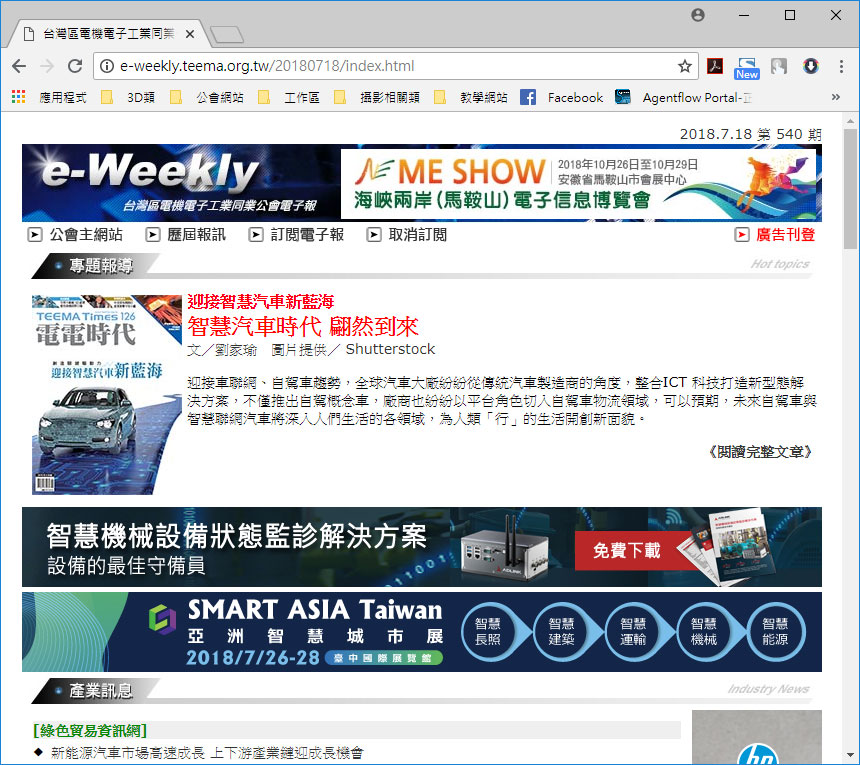Viewport: 860px width, 765px height.
Task: Open the Chrome three-dot menu
Action: point(841,66)
